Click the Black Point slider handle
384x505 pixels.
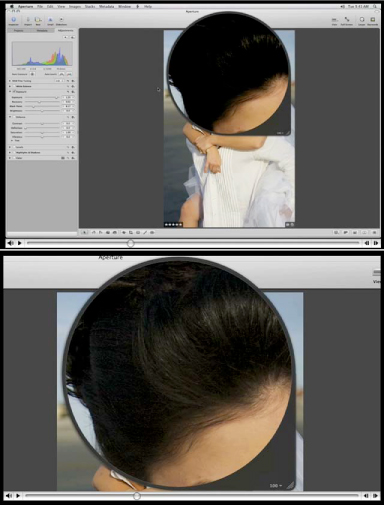[x=33, y=106]
